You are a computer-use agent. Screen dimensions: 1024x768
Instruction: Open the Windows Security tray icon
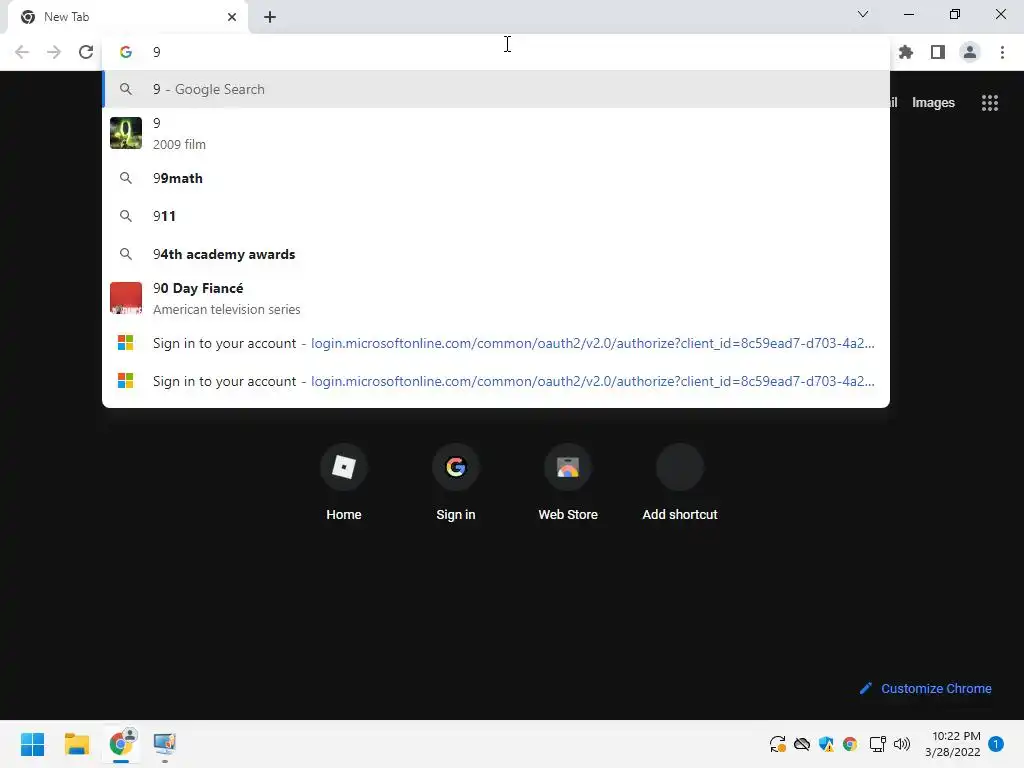tap(826, 744)
